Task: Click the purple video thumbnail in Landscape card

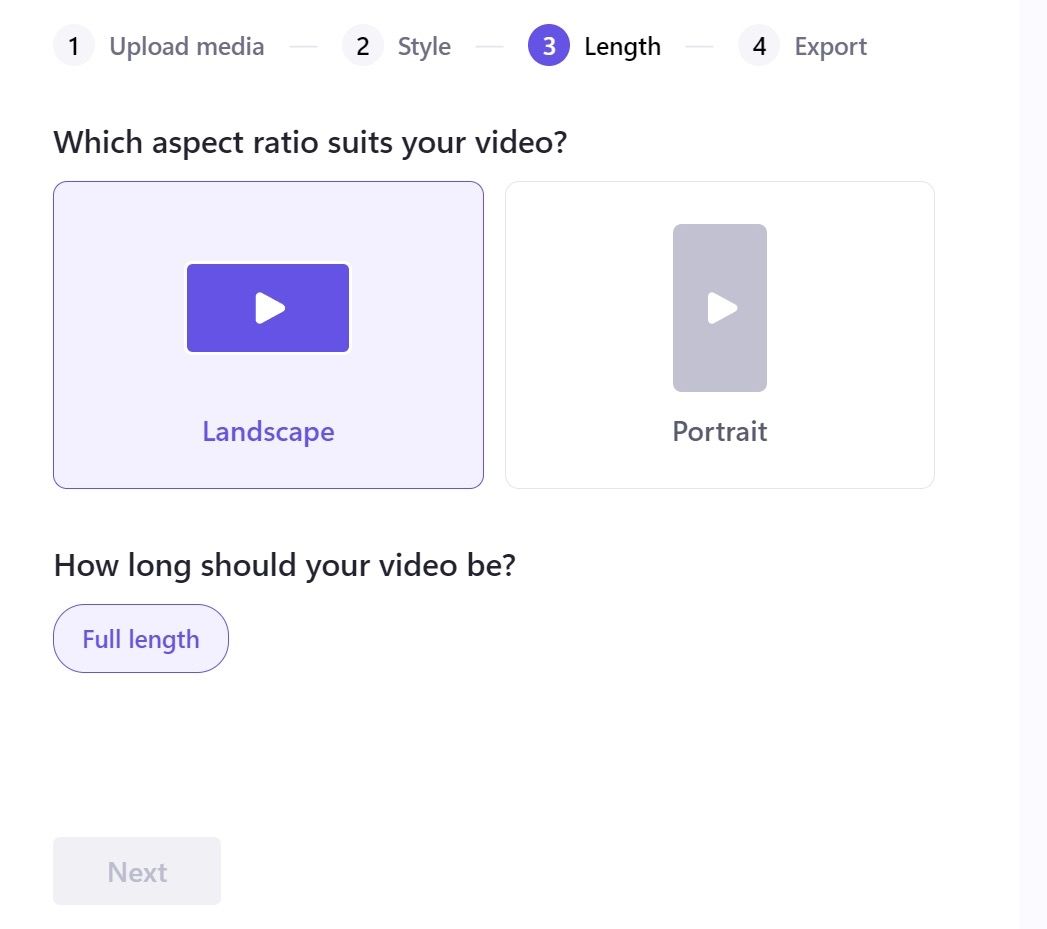Action: [x=267, y=308]
